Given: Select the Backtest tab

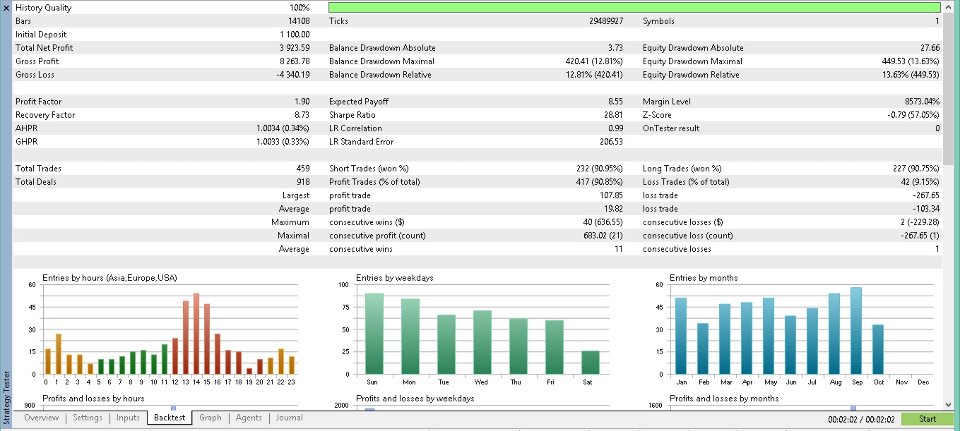Looking at the screenshot, I should pos(170,418).
